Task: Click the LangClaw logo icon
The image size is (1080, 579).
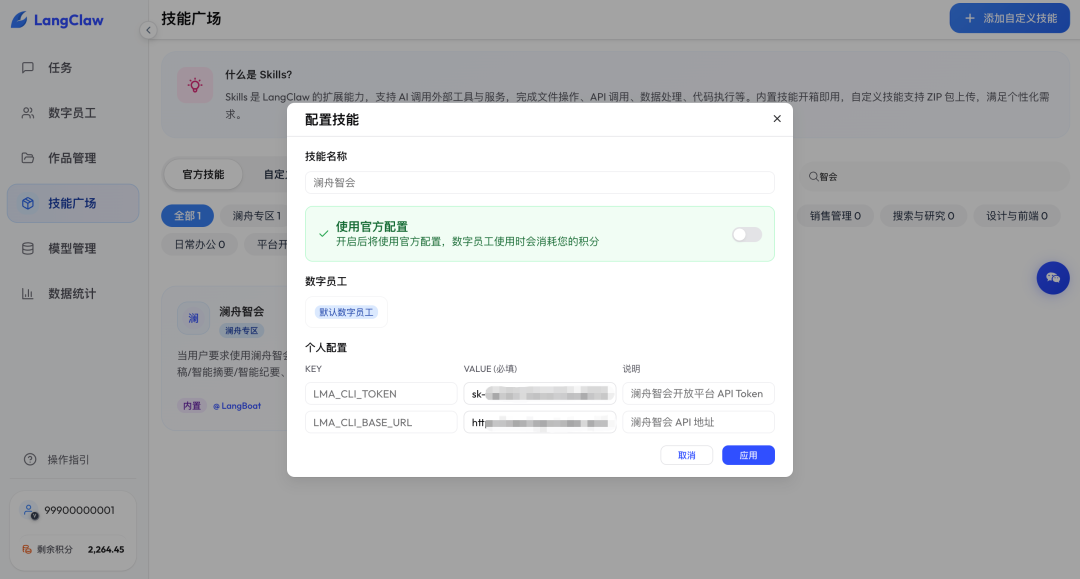Action: pyautogui.click(x=19, y=20)
